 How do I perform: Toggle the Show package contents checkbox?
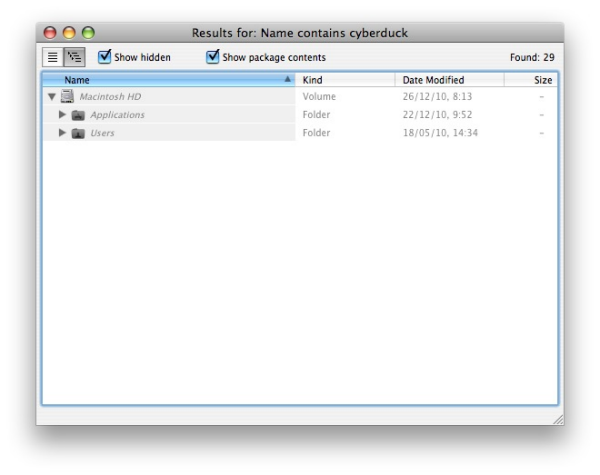pos(212,57)
